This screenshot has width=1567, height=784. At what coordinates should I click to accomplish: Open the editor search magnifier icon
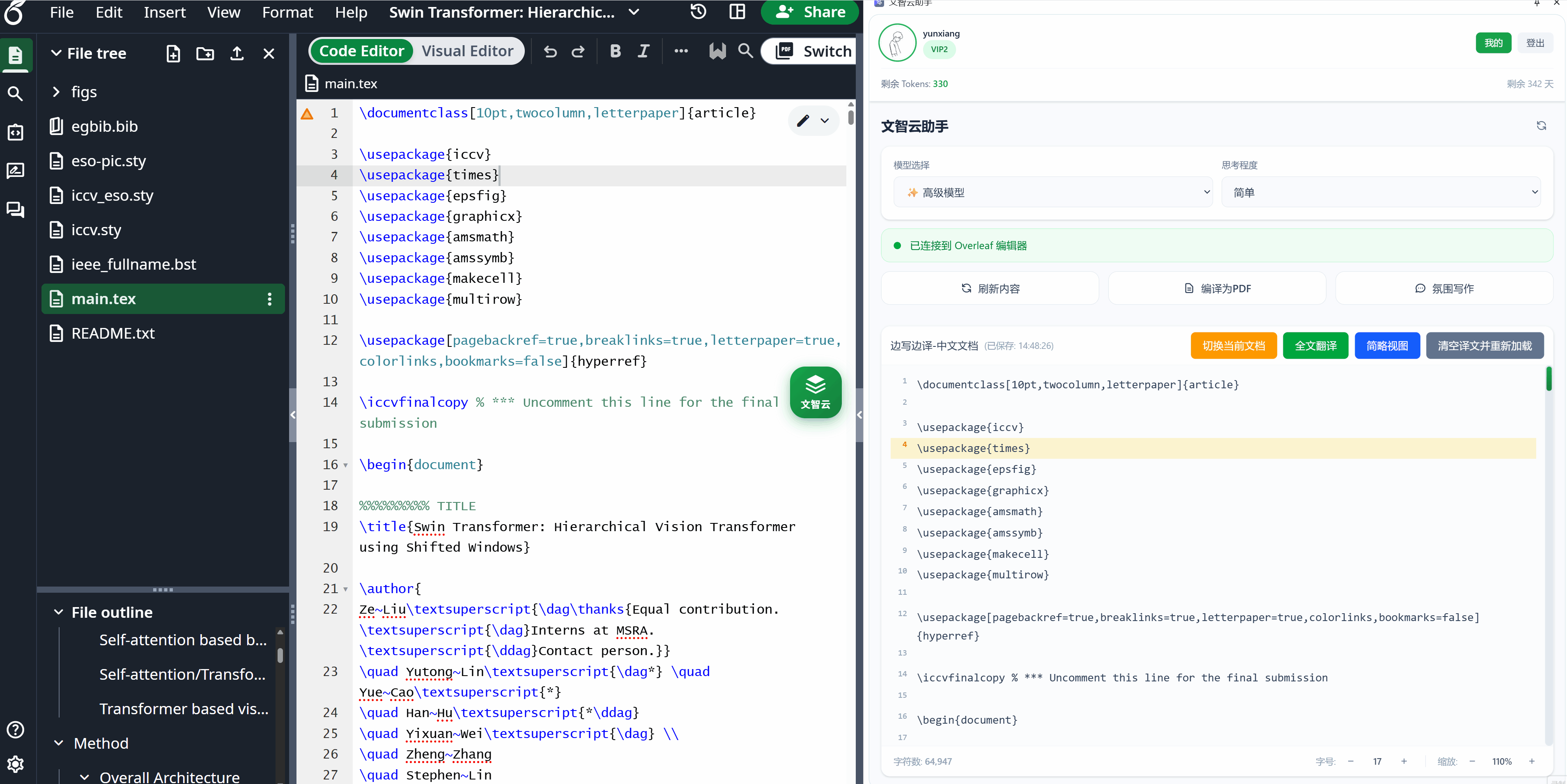(x=745, y=51)
